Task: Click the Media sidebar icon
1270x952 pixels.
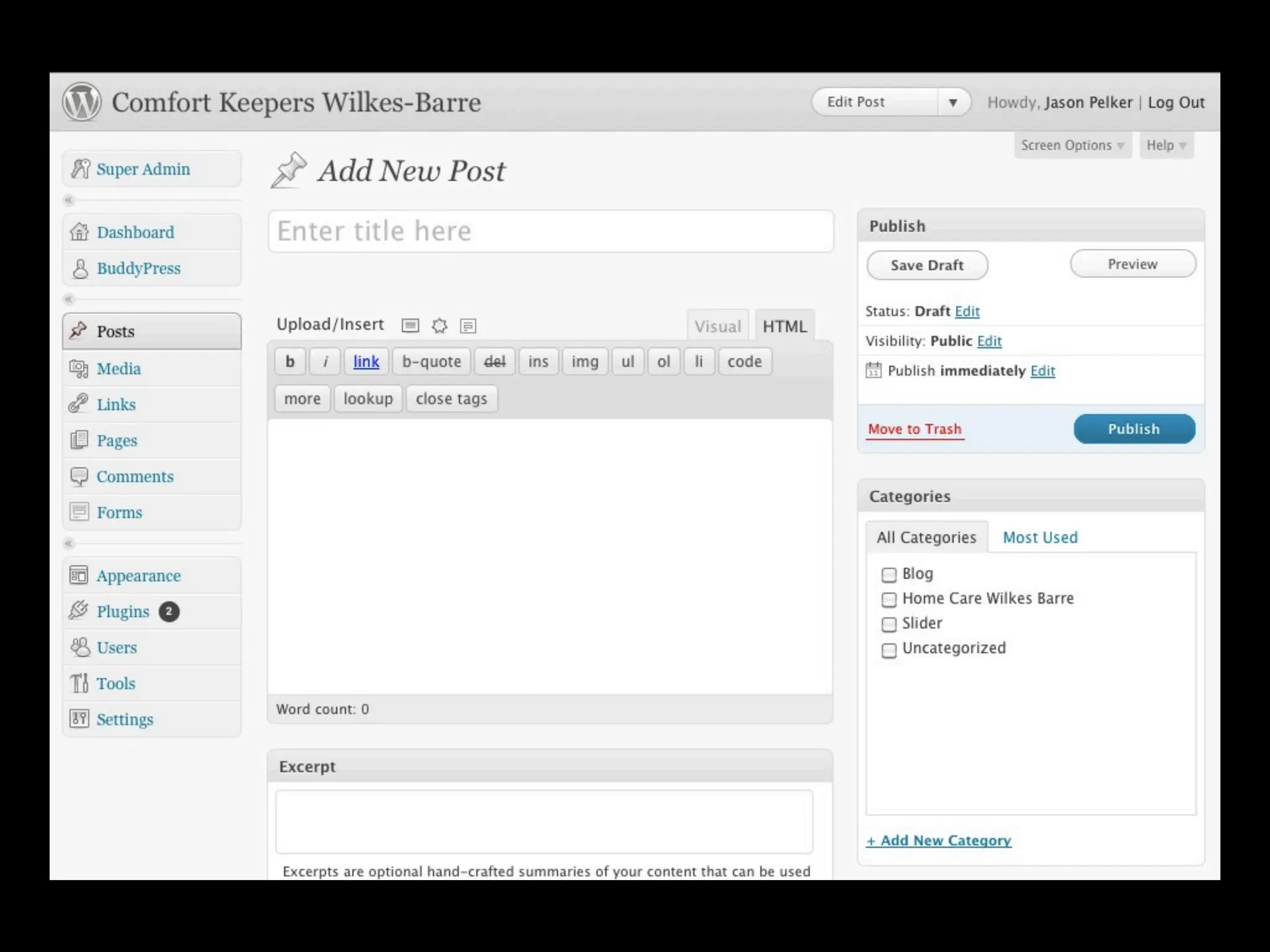Action: pos(79,369)
